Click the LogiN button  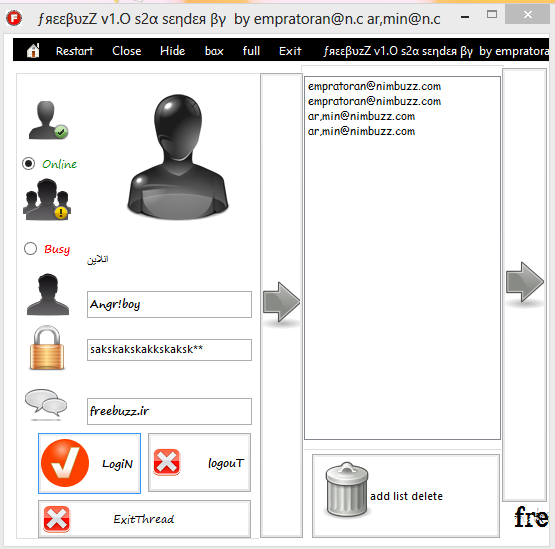(90, 463)
